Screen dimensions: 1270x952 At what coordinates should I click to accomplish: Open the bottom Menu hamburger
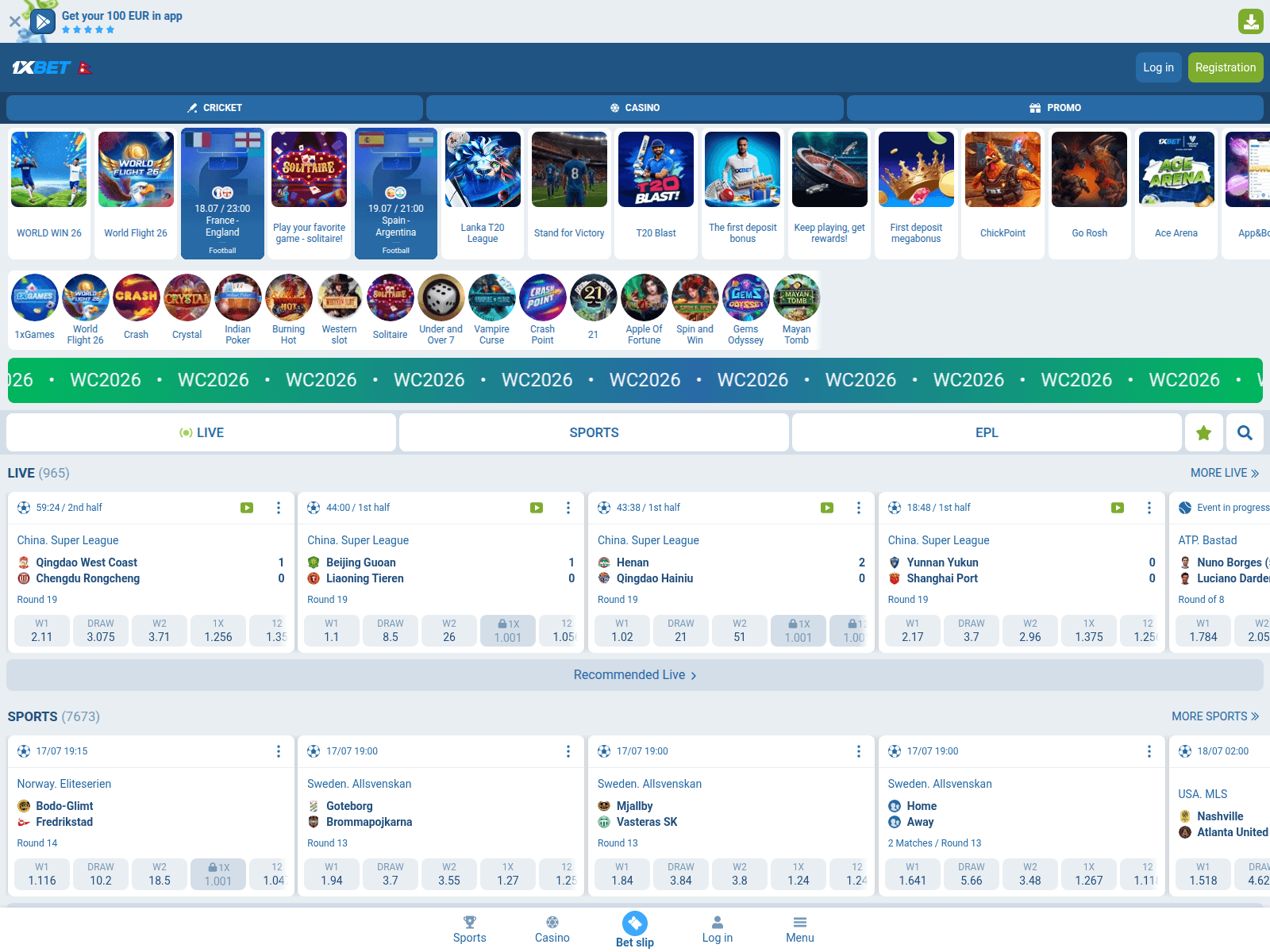click(x=800, y=929)
